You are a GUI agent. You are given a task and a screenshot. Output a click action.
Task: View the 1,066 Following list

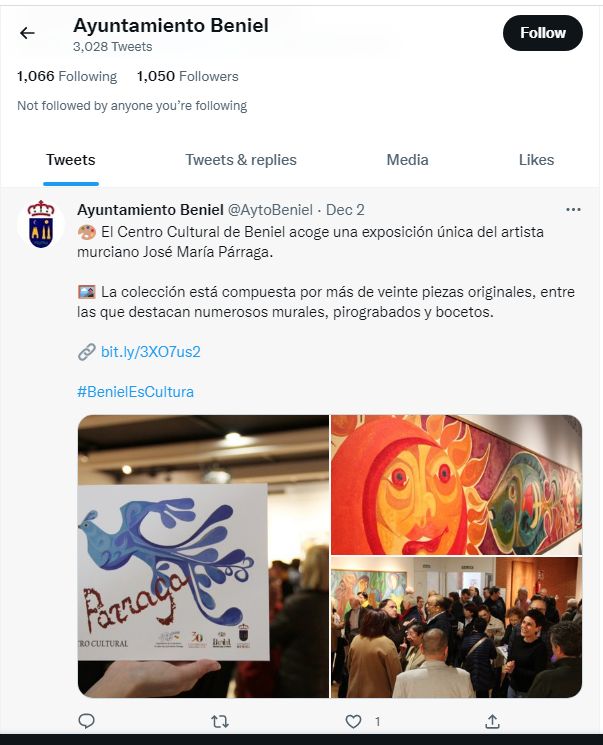click(x=67, y=76)
